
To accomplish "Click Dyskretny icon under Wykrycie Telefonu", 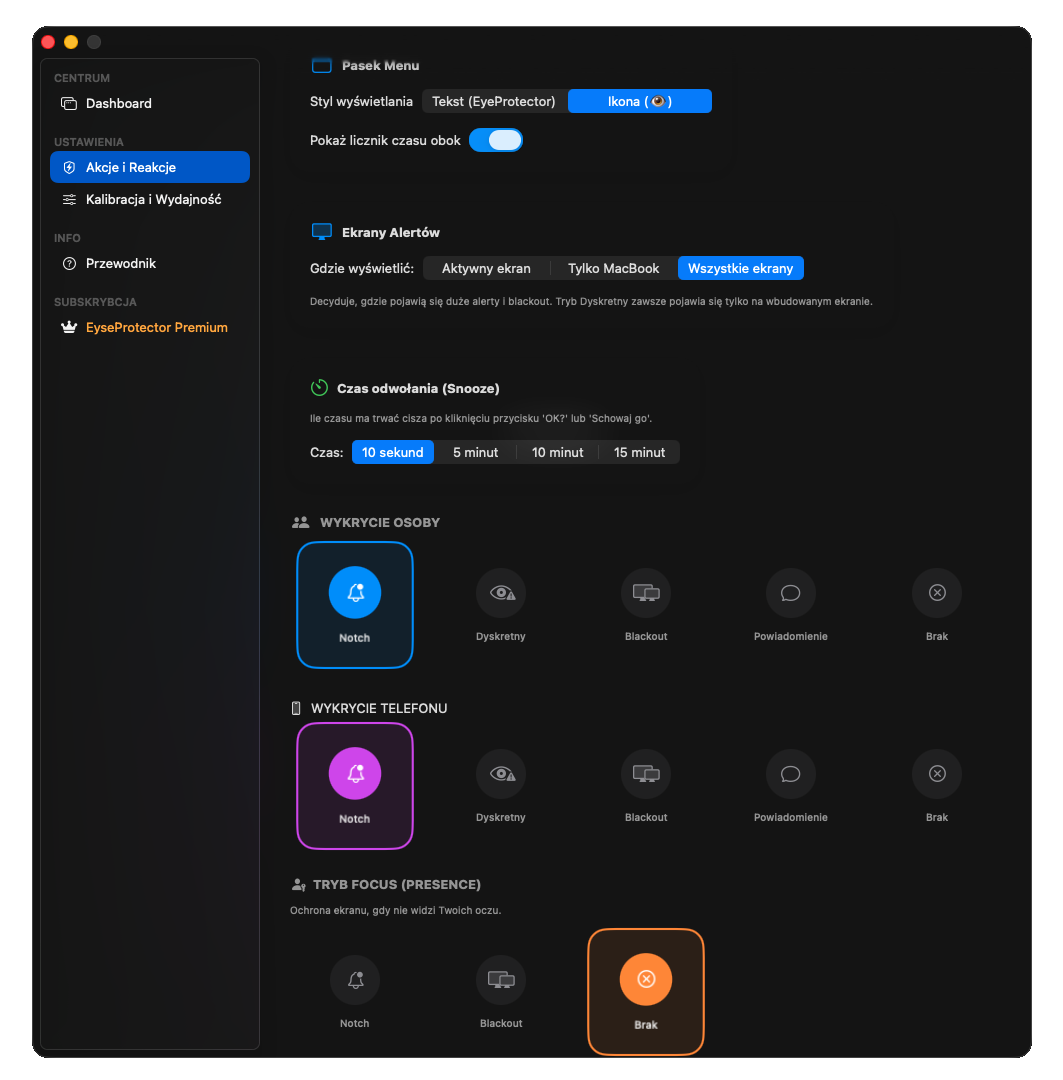I will tap(501, 774).
